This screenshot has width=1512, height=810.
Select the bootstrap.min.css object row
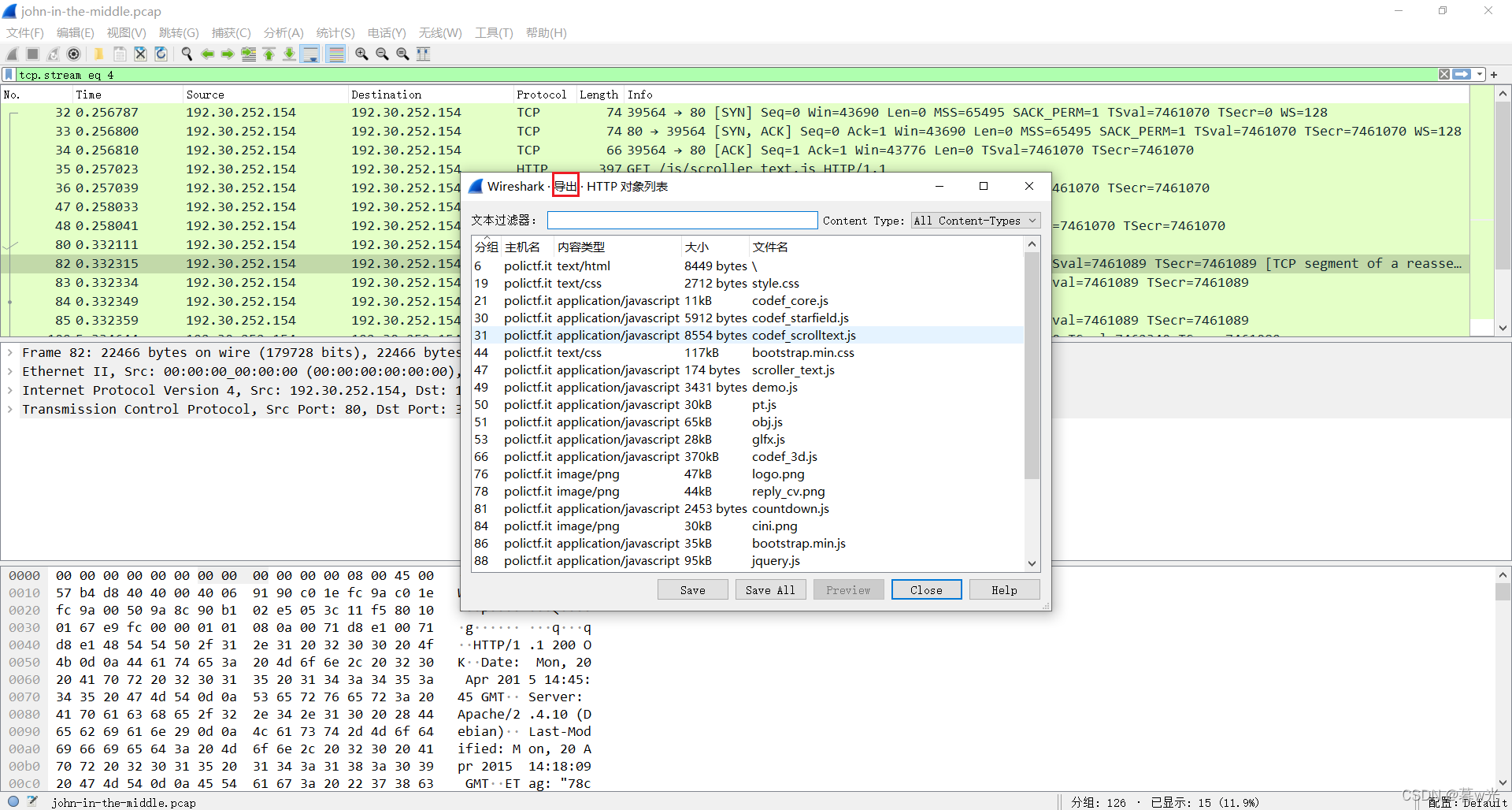[x=748, y=352]
